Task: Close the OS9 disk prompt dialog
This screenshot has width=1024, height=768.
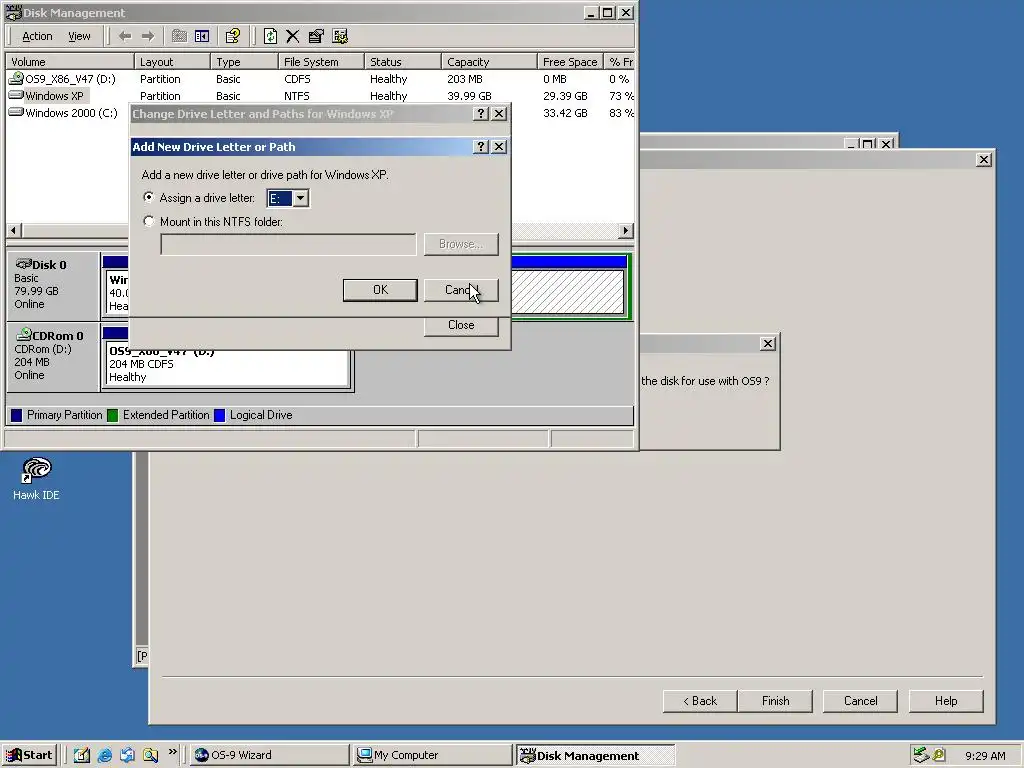Action: point(768,344)
